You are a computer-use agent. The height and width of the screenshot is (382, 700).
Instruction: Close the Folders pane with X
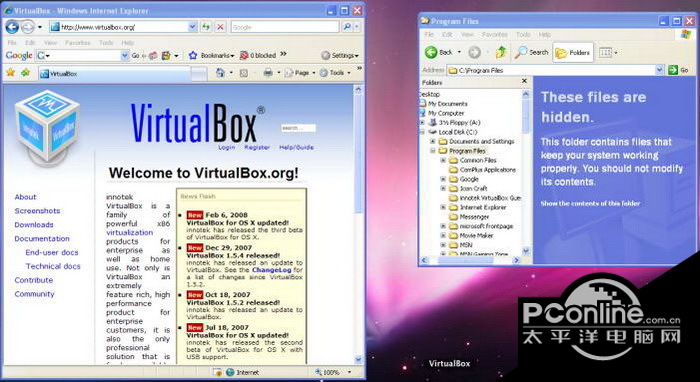[x=524, y=82]
